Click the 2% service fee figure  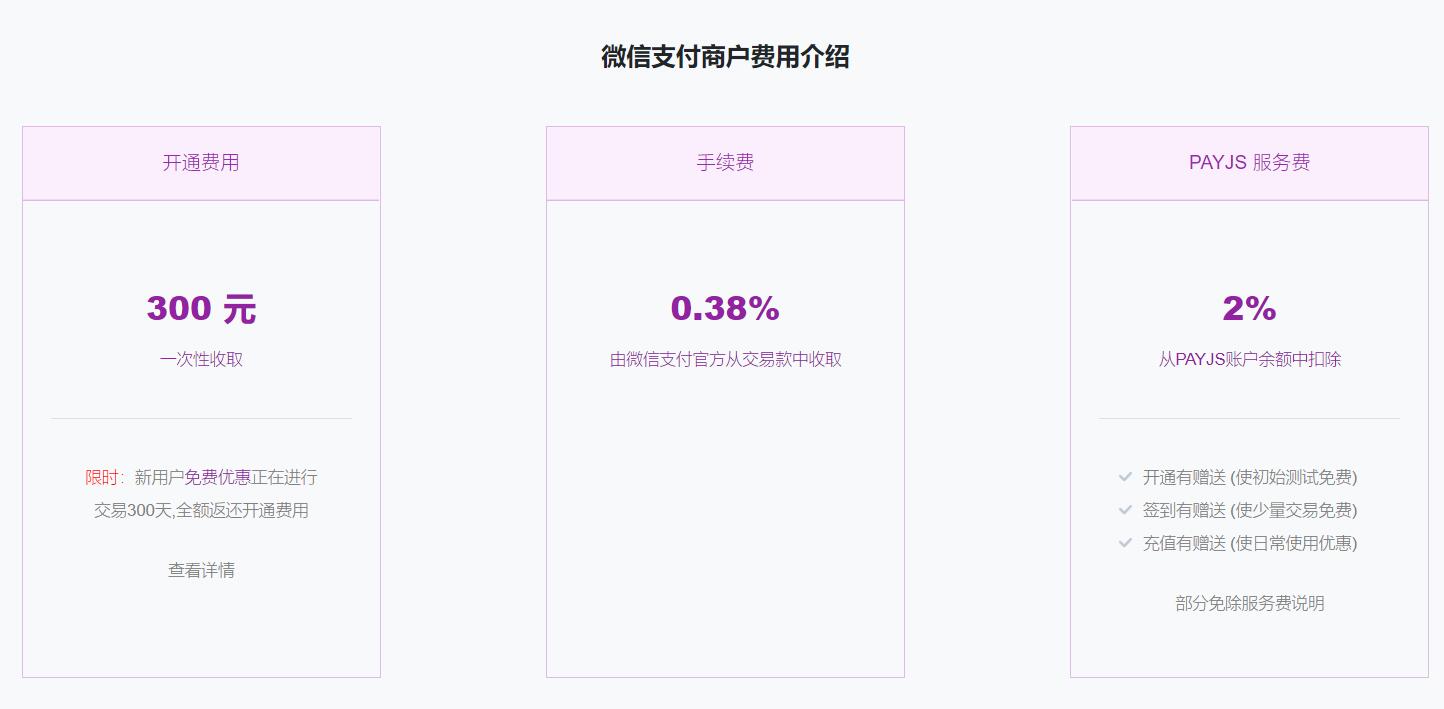click(1249, 308)
